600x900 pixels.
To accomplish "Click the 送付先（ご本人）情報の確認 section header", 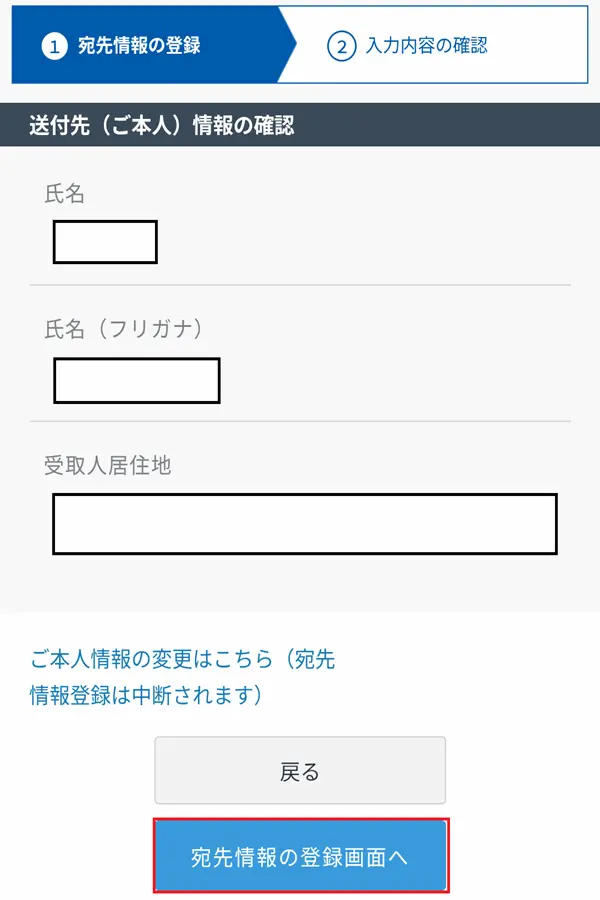I will click(162, 125).
